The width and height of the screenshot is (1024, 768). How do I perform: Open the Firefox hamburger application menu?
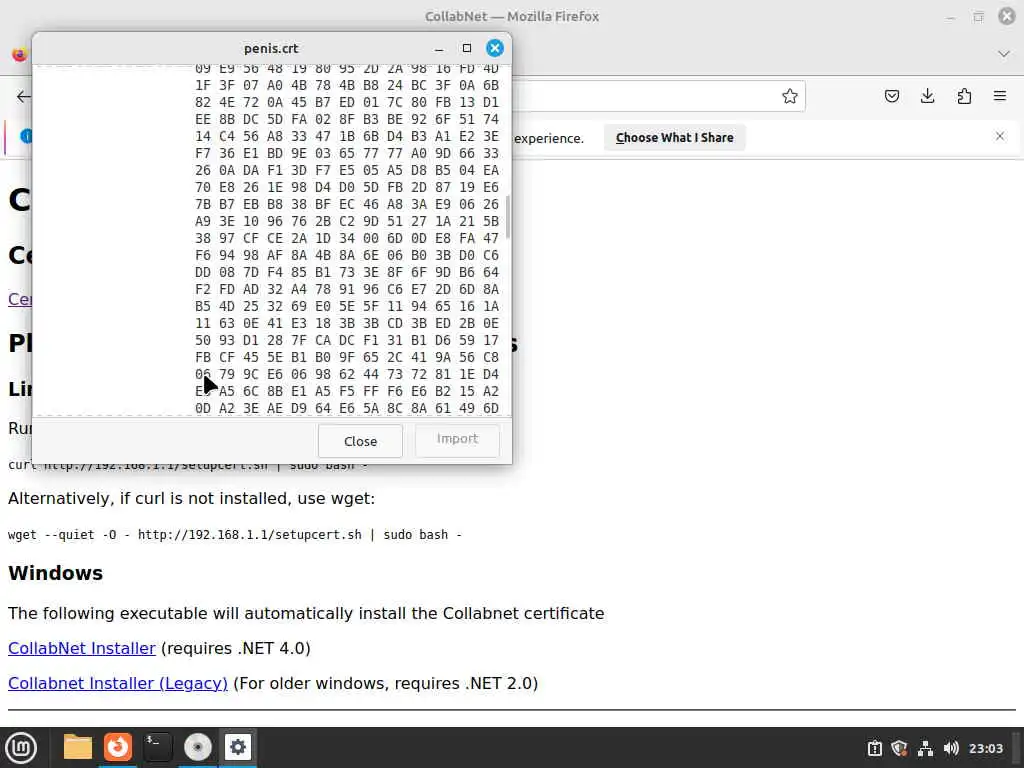pyautogui.click(x=1000, y=97)
